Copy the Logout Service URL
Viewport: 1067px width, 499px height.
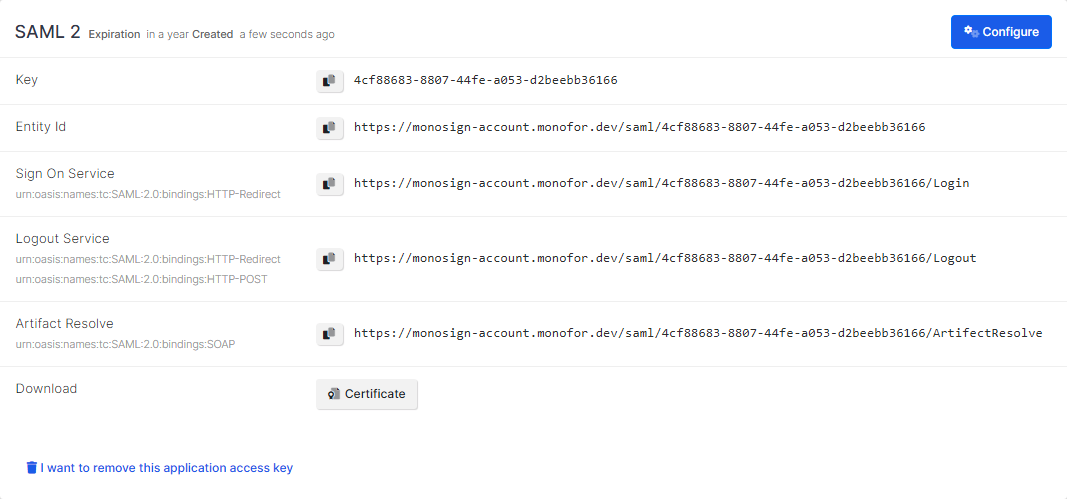click(x=330, y=259)
